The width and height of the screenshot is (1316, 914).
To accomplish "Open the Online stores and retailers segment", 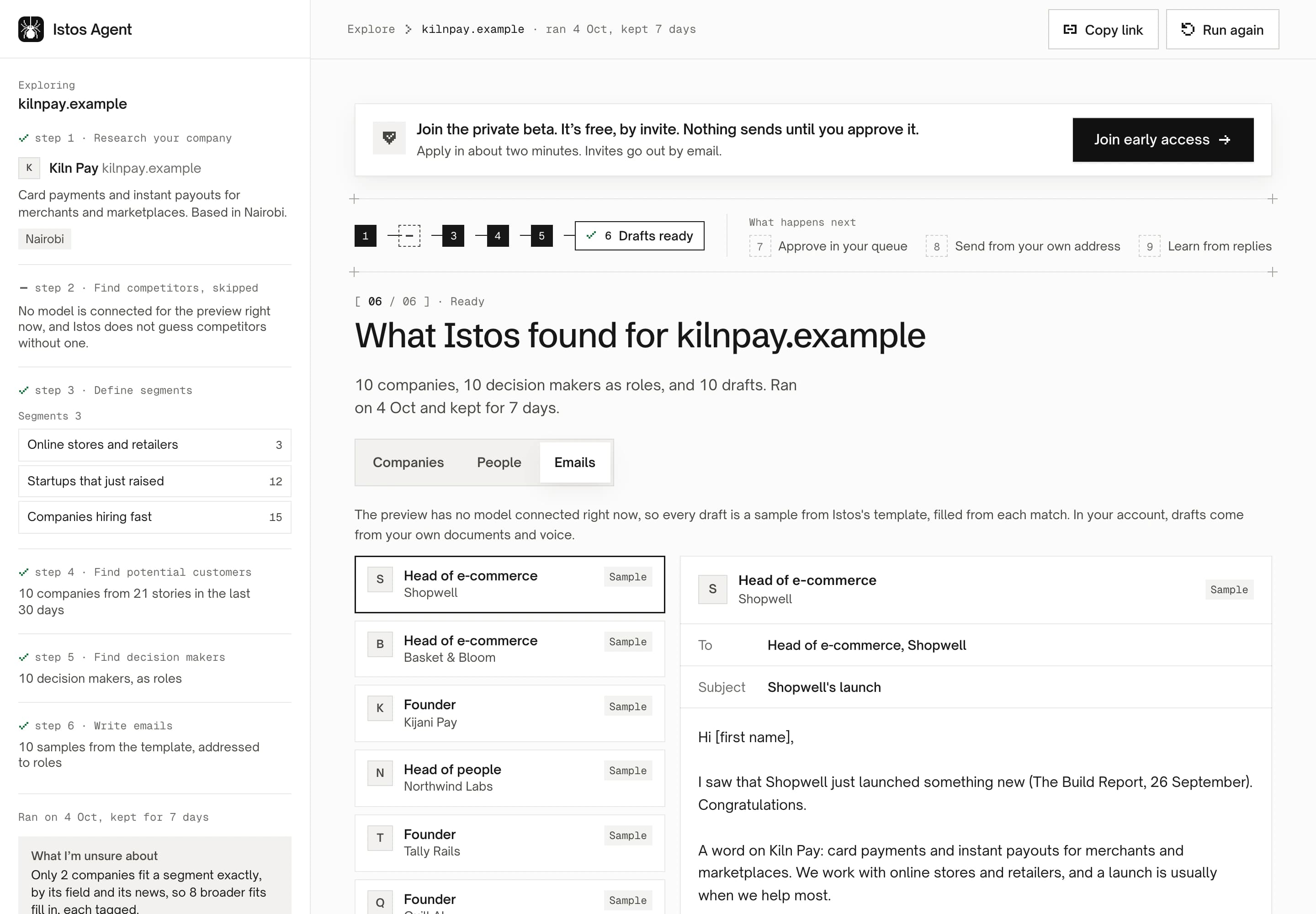I will (154, 445).
